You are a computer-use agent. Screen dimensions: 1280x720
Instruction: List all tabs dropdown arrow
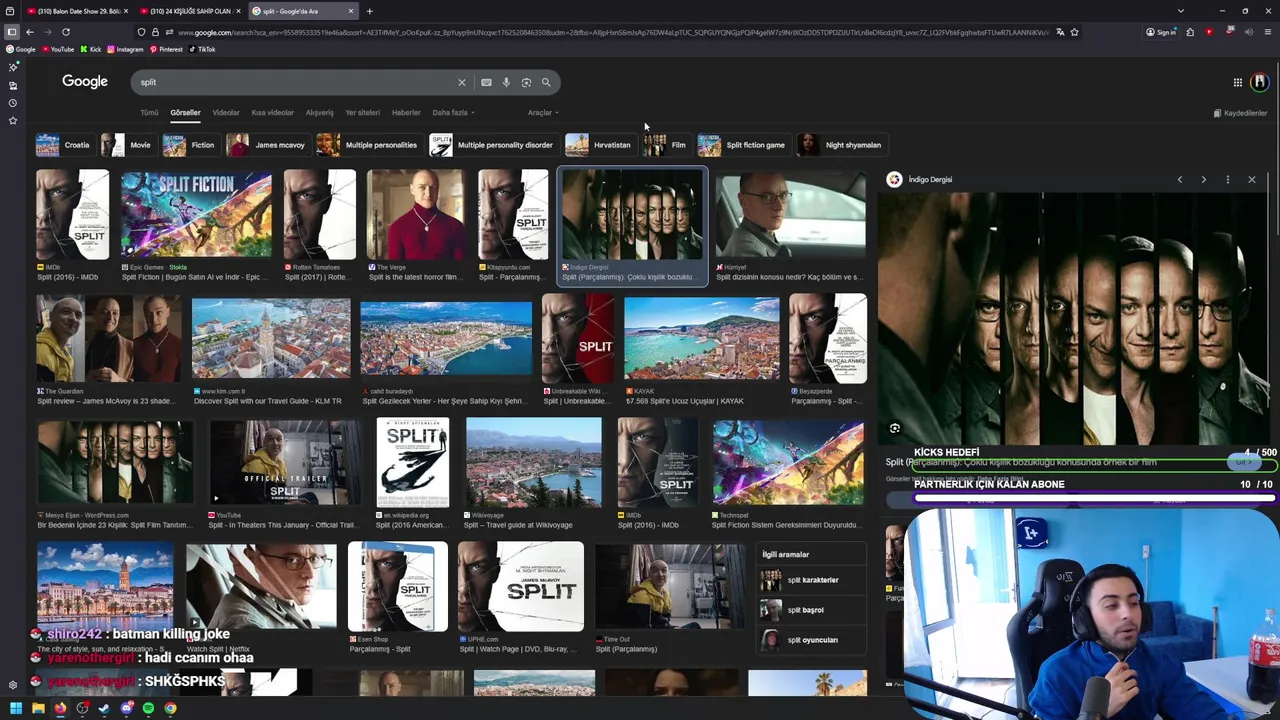pyautogui.click(x=1180, y=11)
